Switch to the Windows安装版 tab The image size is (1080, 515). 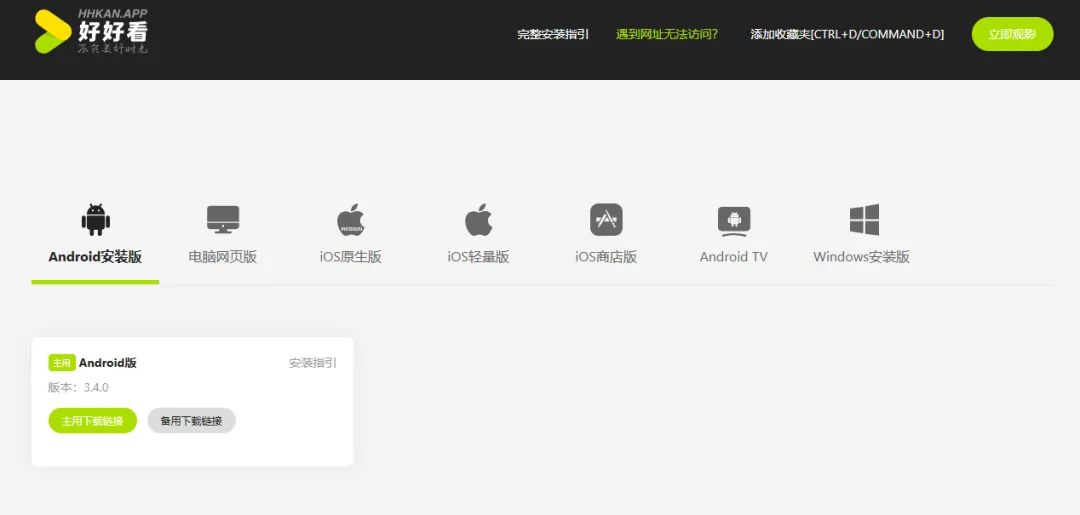[862, 258]
